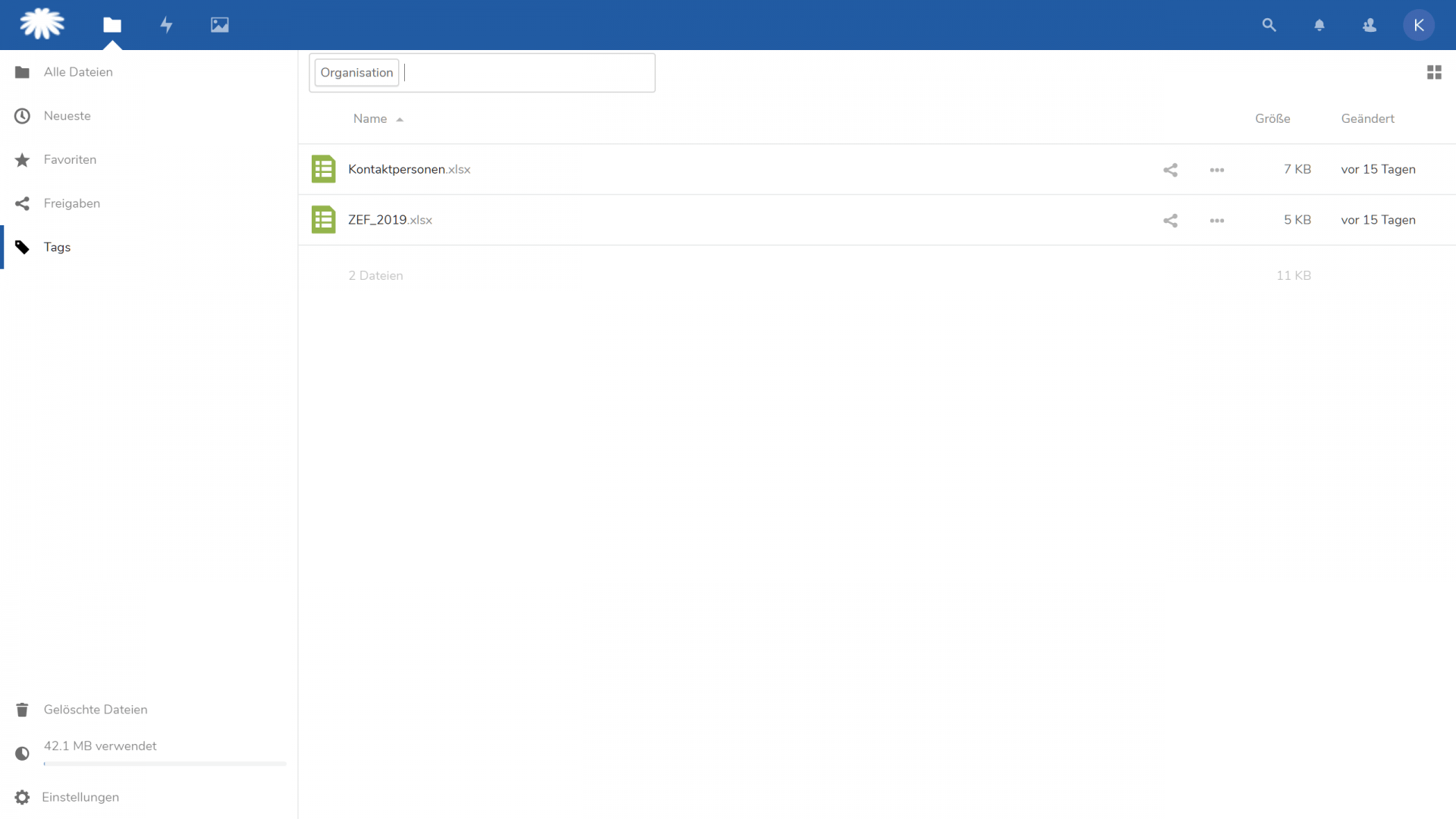This screenshot has width=1456, height=819.
Task: Click the share icon beside Freigaben
Action: coord(22,203)
